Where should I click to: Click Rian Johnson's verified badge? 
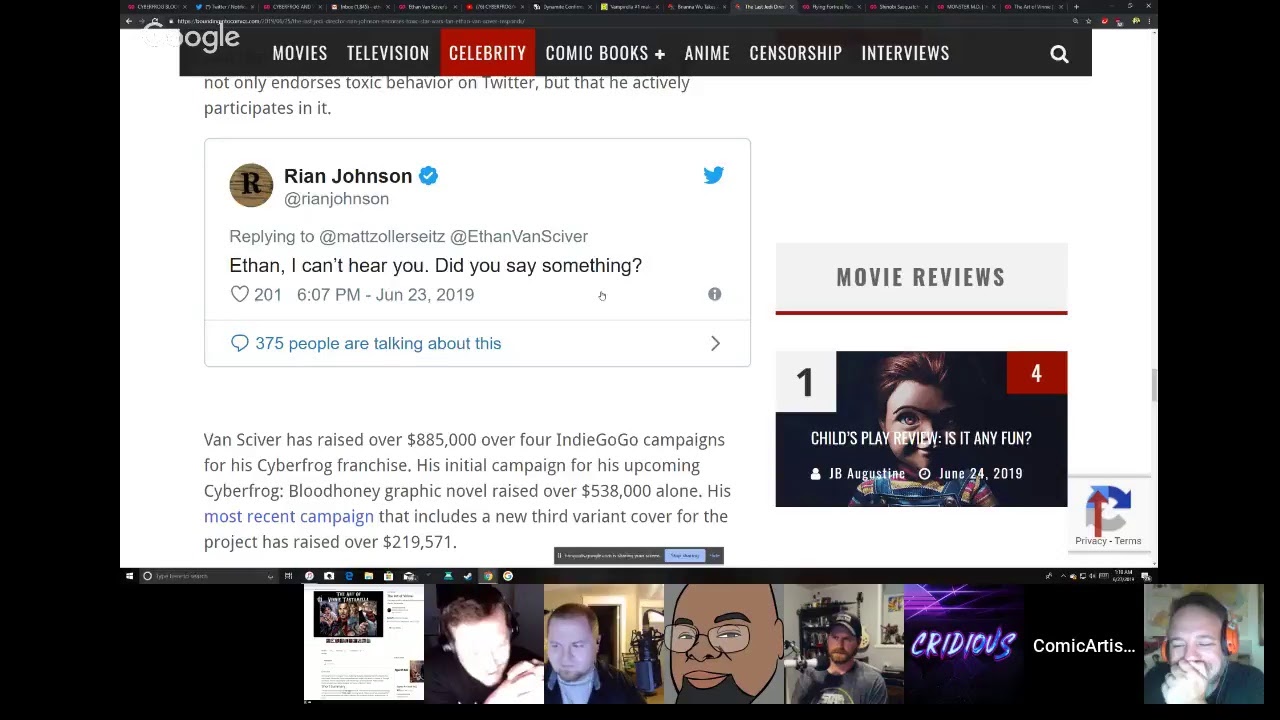[428, 176]
